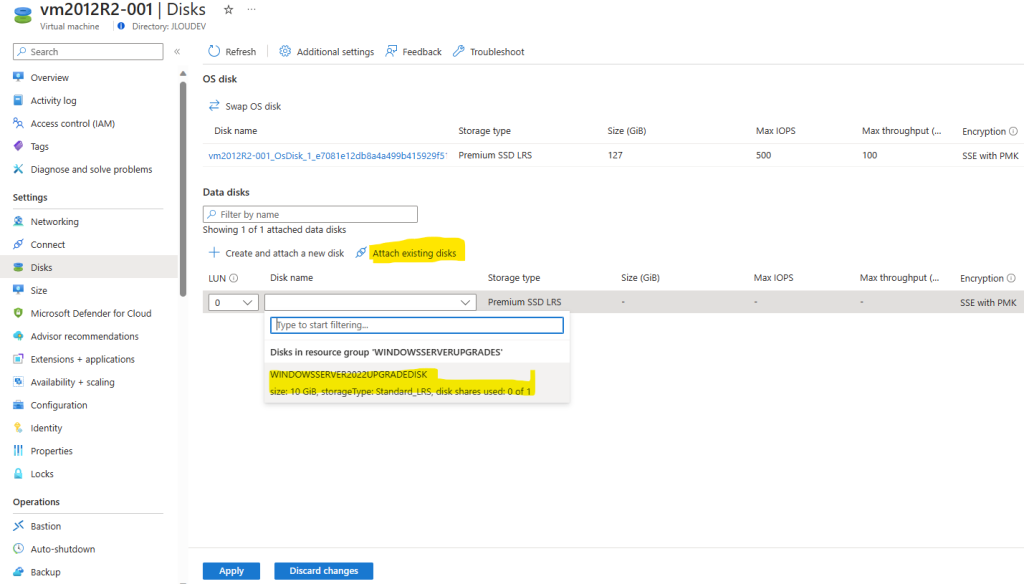Click the Filter by name field

pyautogui.click(x=310, y=214)
